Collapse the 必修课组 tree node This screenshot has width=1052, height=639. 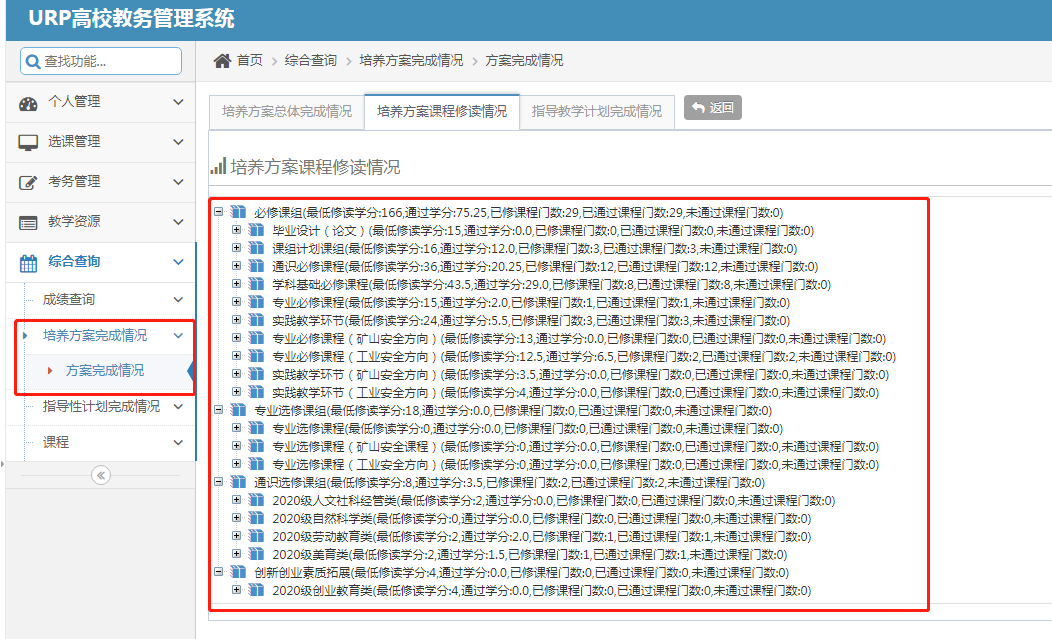pos(218,212)
